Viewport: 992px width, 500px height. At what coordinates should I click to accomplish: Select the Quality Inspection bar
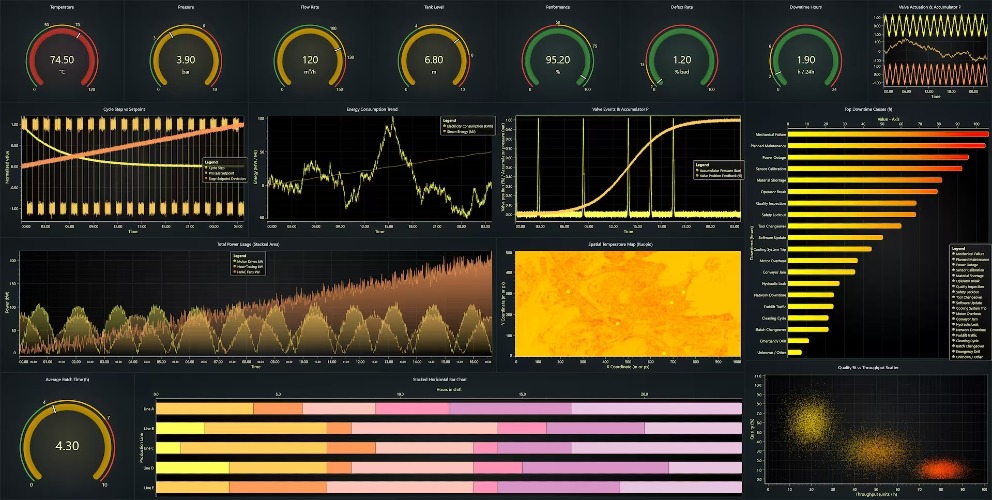[852, 203]
